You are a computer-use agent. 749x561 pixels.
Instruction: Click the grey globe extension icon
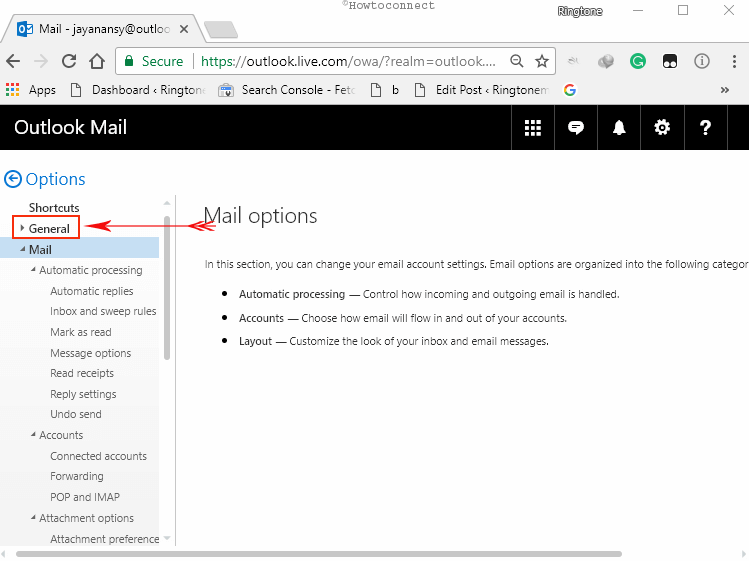(x=606, y=61)
